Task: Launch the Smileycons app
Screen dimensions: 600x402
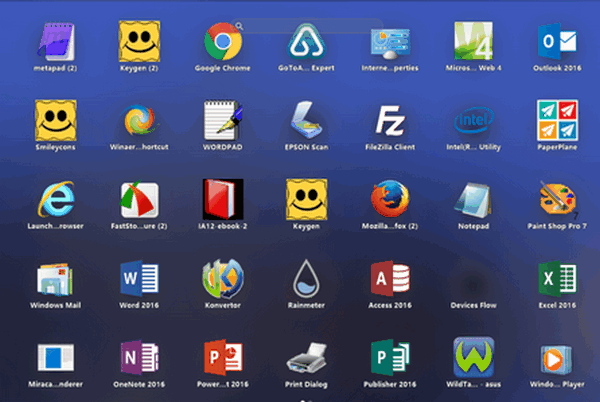Action: click(56, 120)
